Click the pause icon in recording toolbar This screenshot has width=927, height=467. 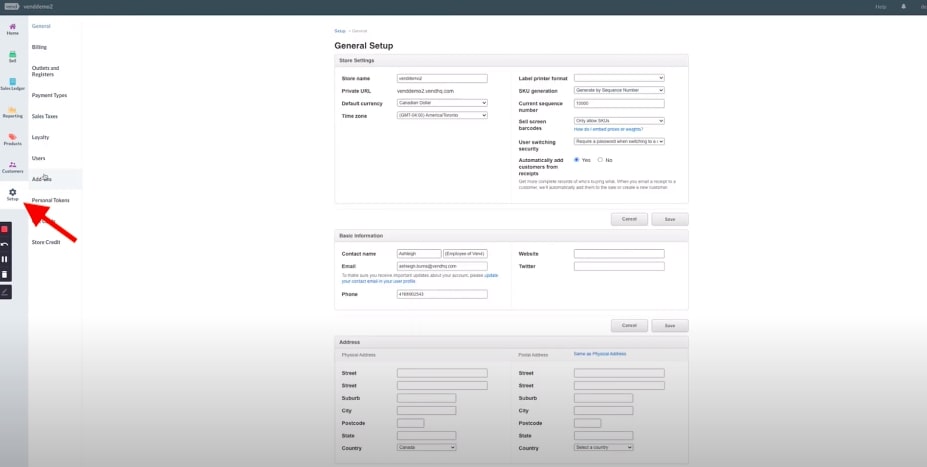pos(5,259)
